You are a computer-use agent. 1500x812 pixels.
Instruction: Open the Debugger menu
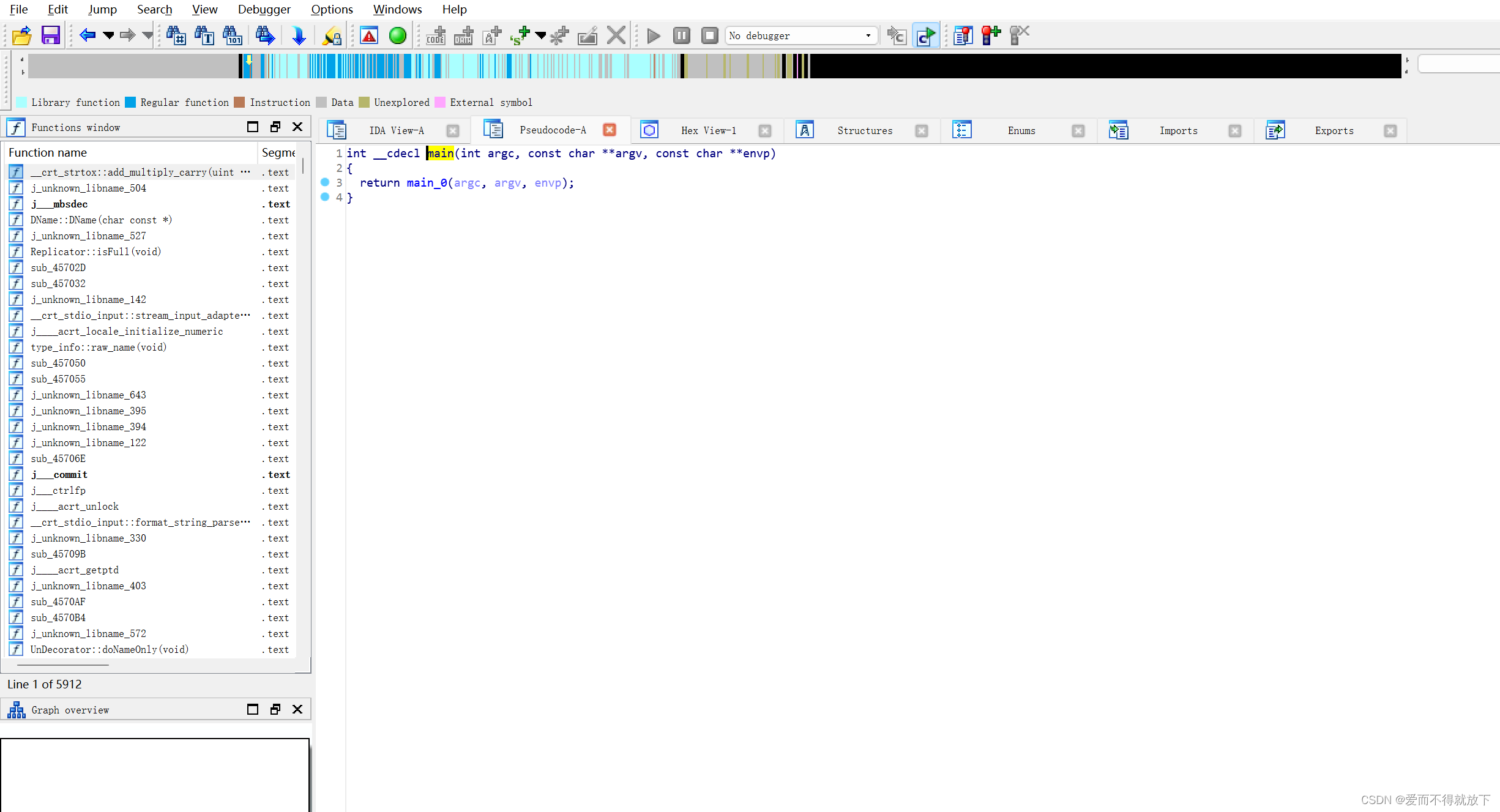[x=264, y=9]
